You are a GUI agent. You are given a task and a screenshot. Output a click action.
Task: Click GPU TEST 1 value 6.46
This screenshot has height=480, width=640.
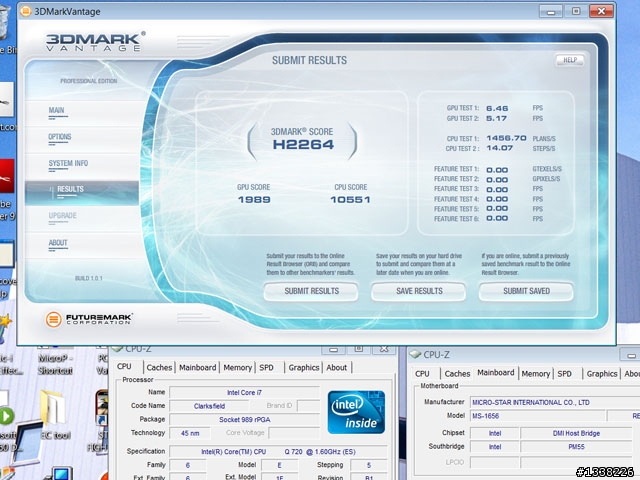[x=497, y=108]
